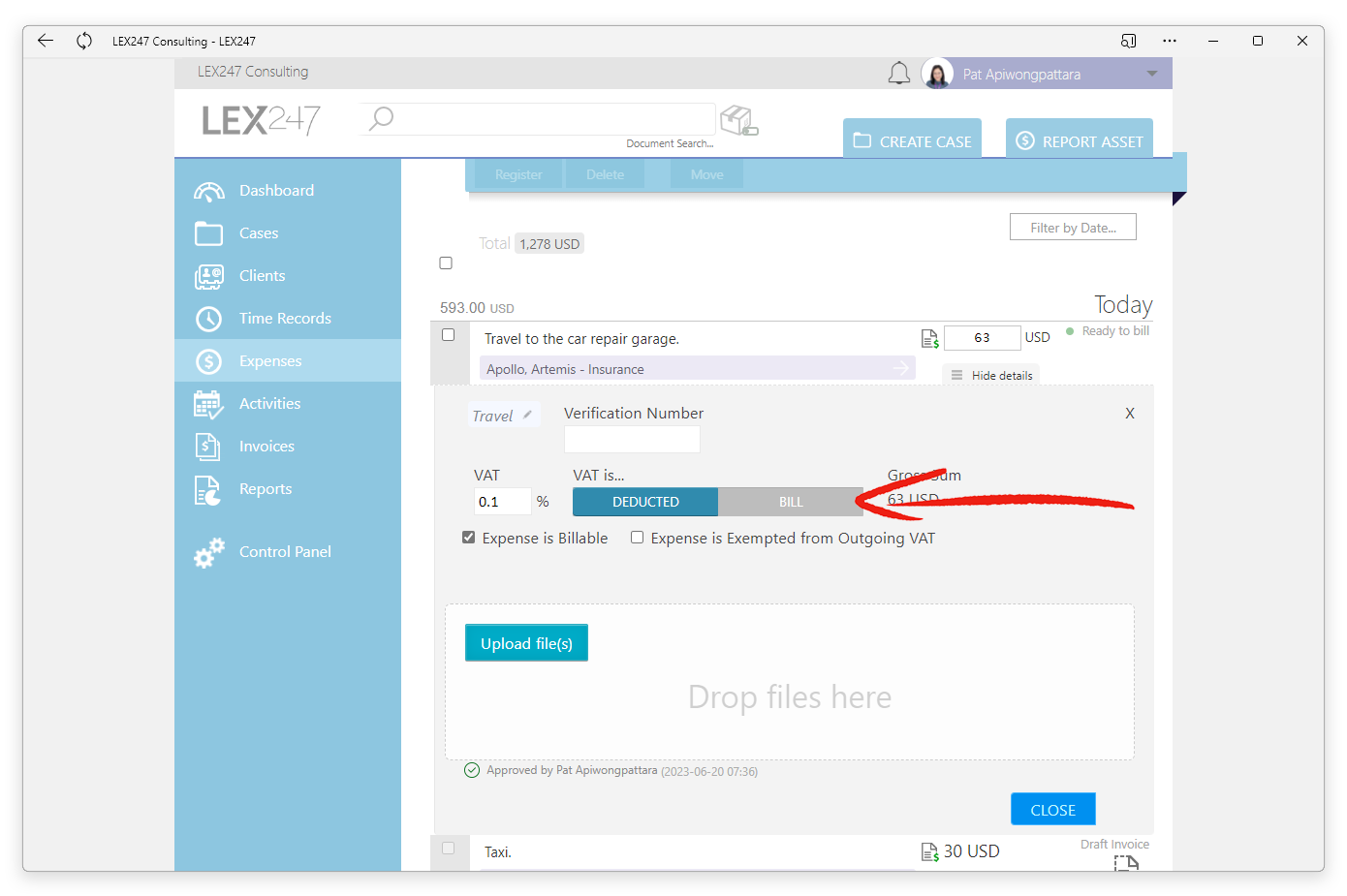
Task: Click the blue CLOSE button
Action: click(x=1053, y=810)
